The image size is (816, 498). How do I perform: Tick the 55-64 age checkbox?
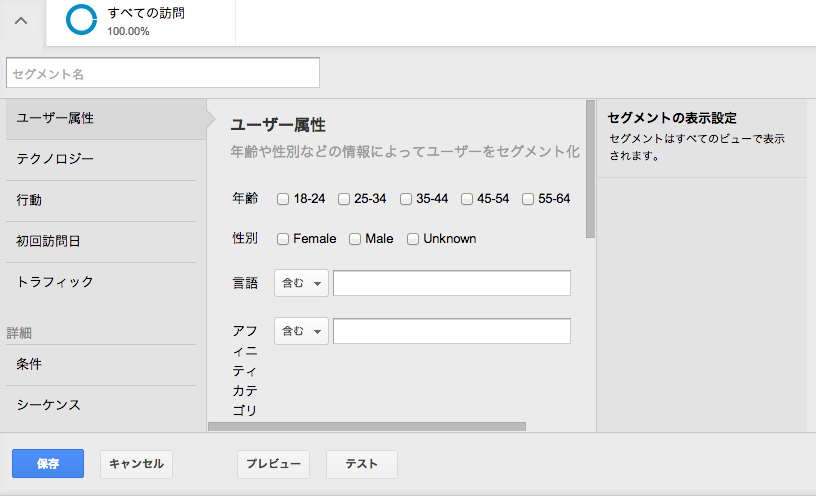pyautogui.click(x=528, y=199)
